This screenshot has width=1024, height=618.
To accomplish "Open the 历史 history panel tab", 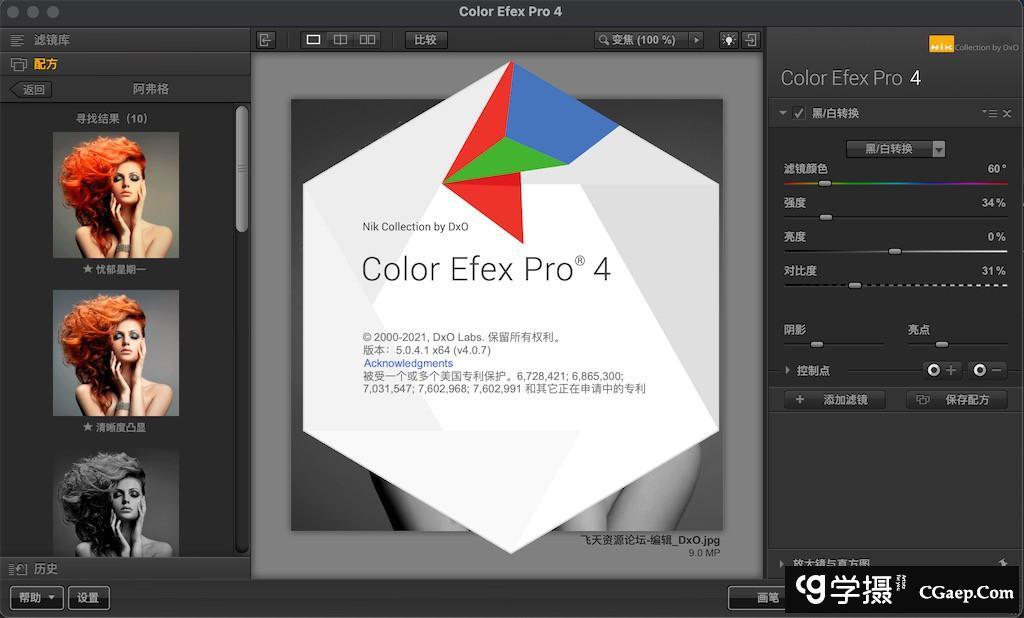I will [x=45, y=569].
